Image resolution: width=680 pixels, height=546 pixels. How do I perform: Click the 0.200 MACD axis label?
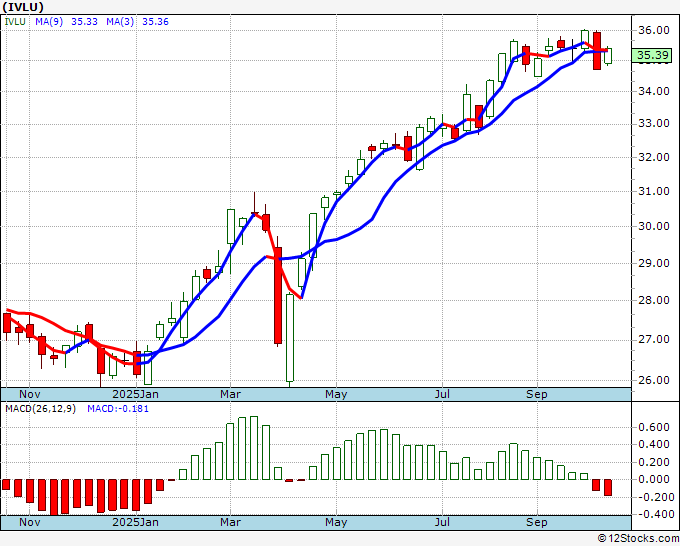click(x=654, y=462)
